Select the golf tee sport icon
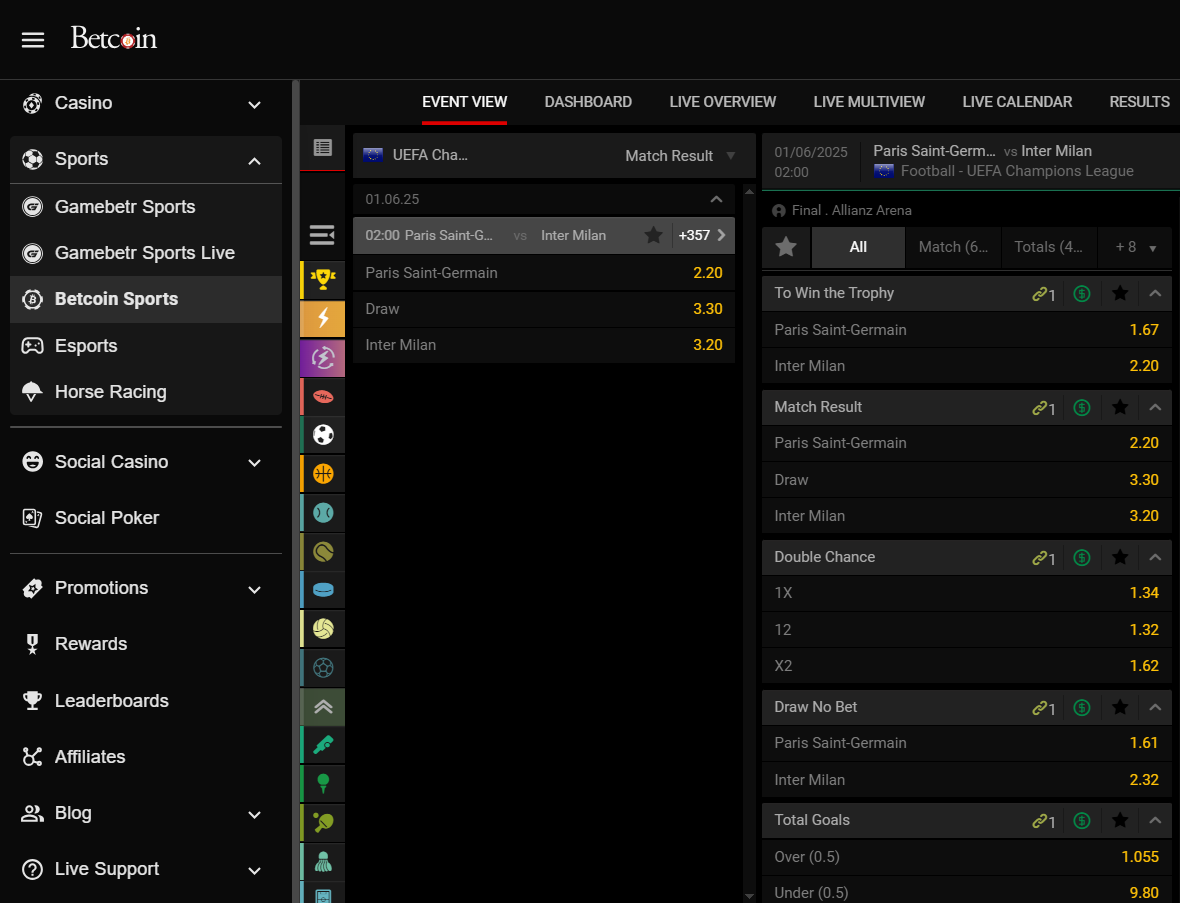The height and width of the screenshot is (903, 1180). click(x=323, y=784)
